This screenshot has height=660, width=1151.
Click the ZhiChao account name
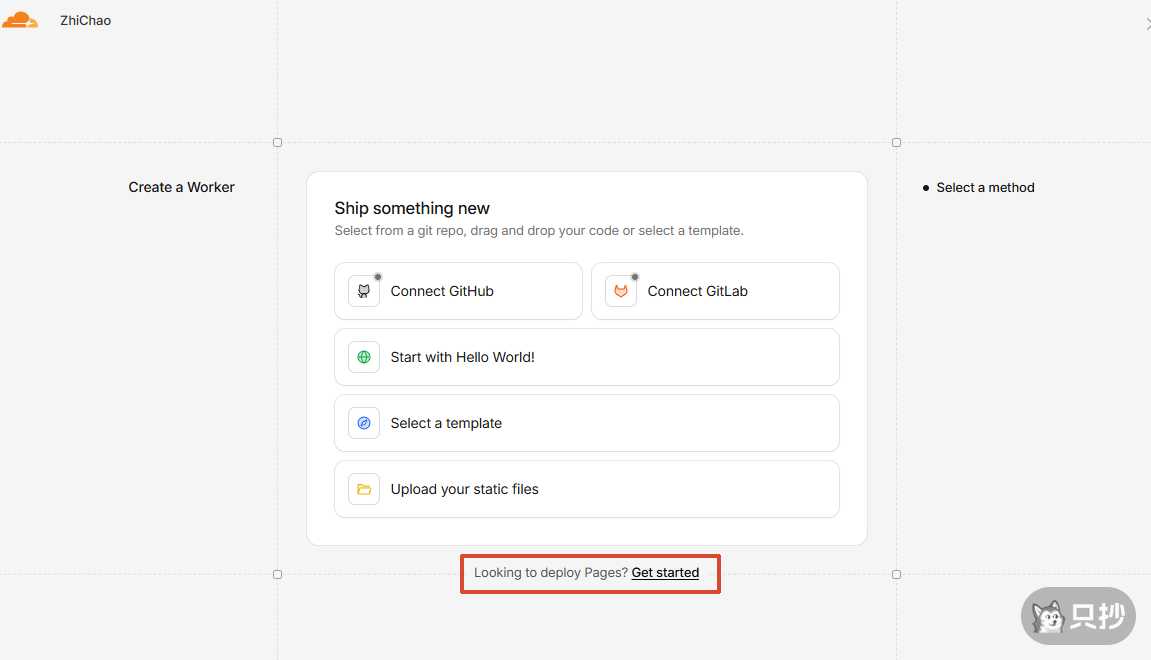click(x=85, y=21)
